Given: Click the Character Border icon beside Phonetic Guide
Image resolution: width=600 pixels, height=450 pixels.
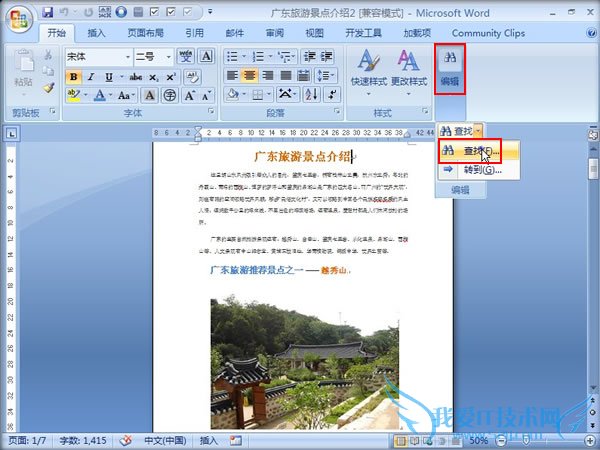Looking at the screenshot, I should pos(206,57).
